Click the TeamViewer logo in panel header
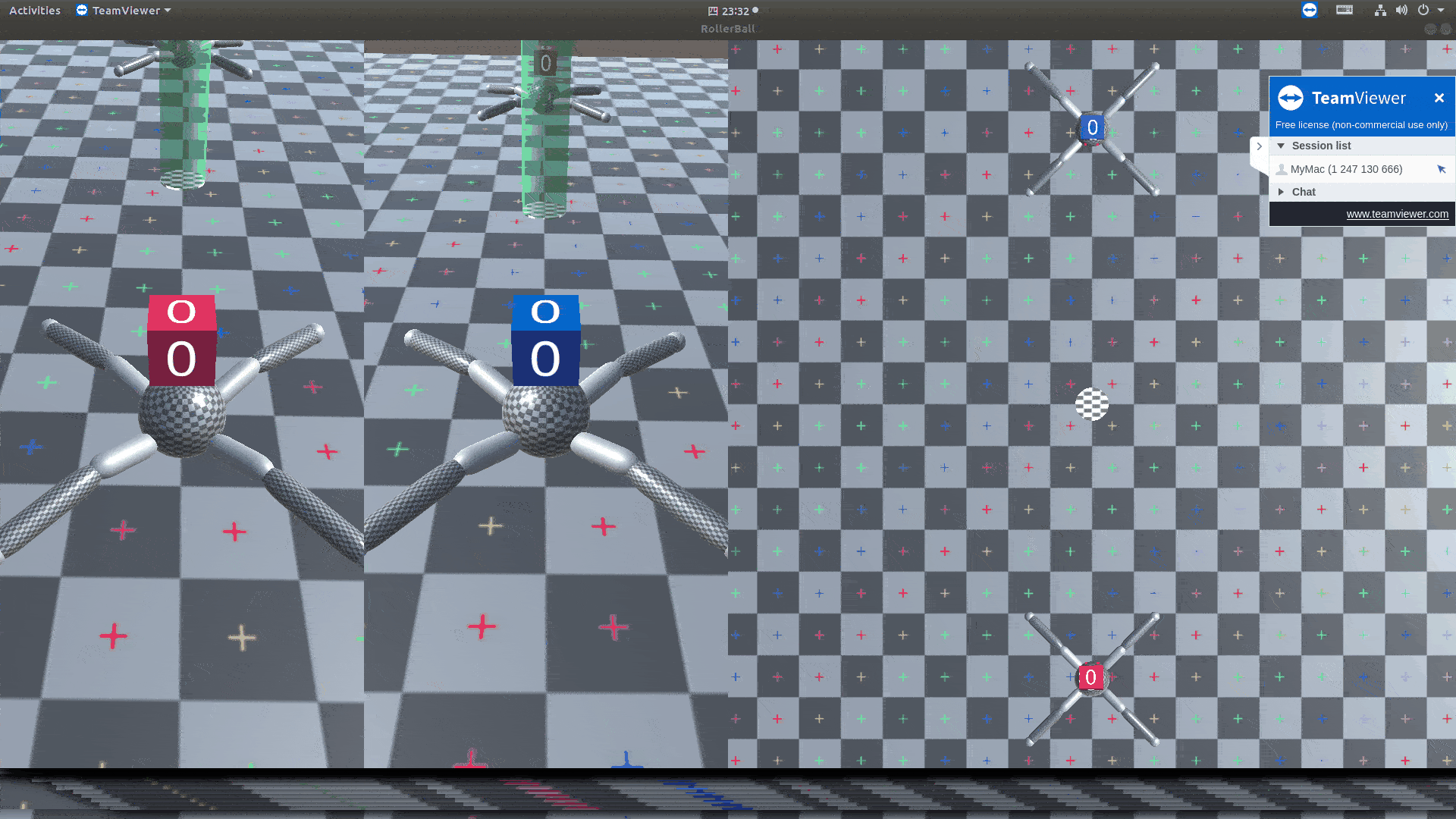Image resolution: width=1456 pixels, height=819 pixels. [x=1291, y=98]
